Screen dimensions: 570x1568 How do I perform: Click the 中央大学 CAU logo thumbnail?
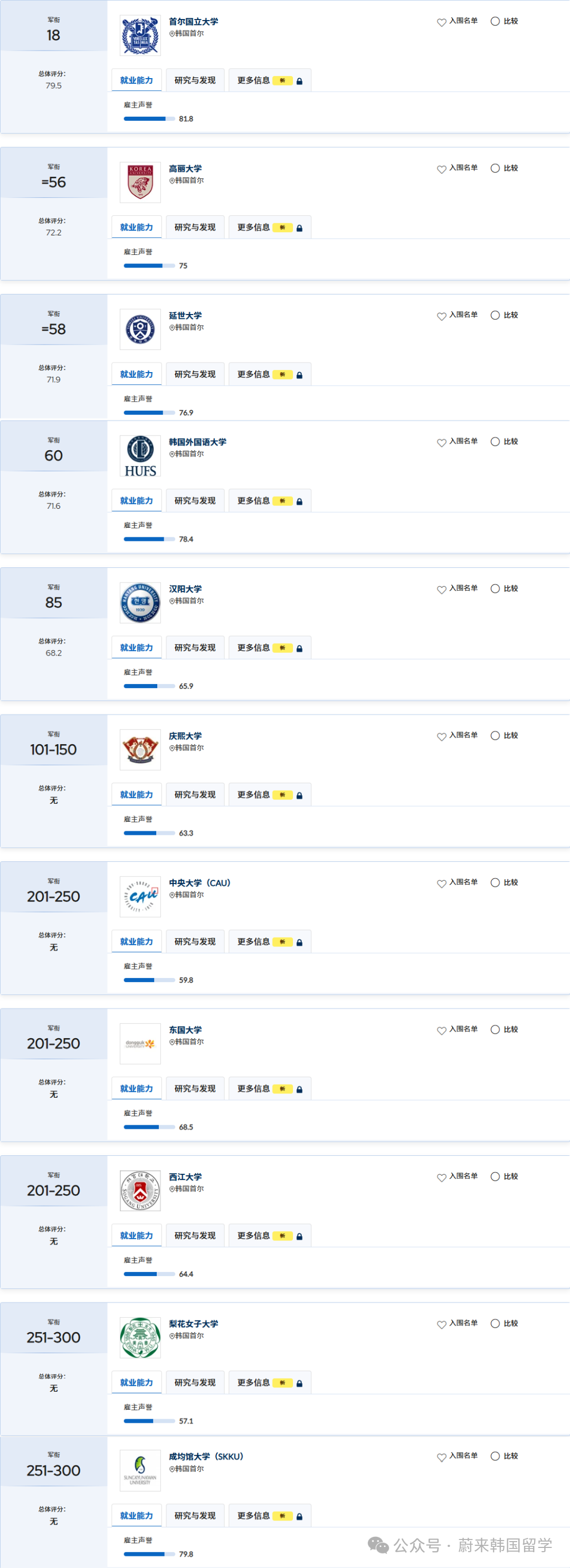(x=140, y=897)
